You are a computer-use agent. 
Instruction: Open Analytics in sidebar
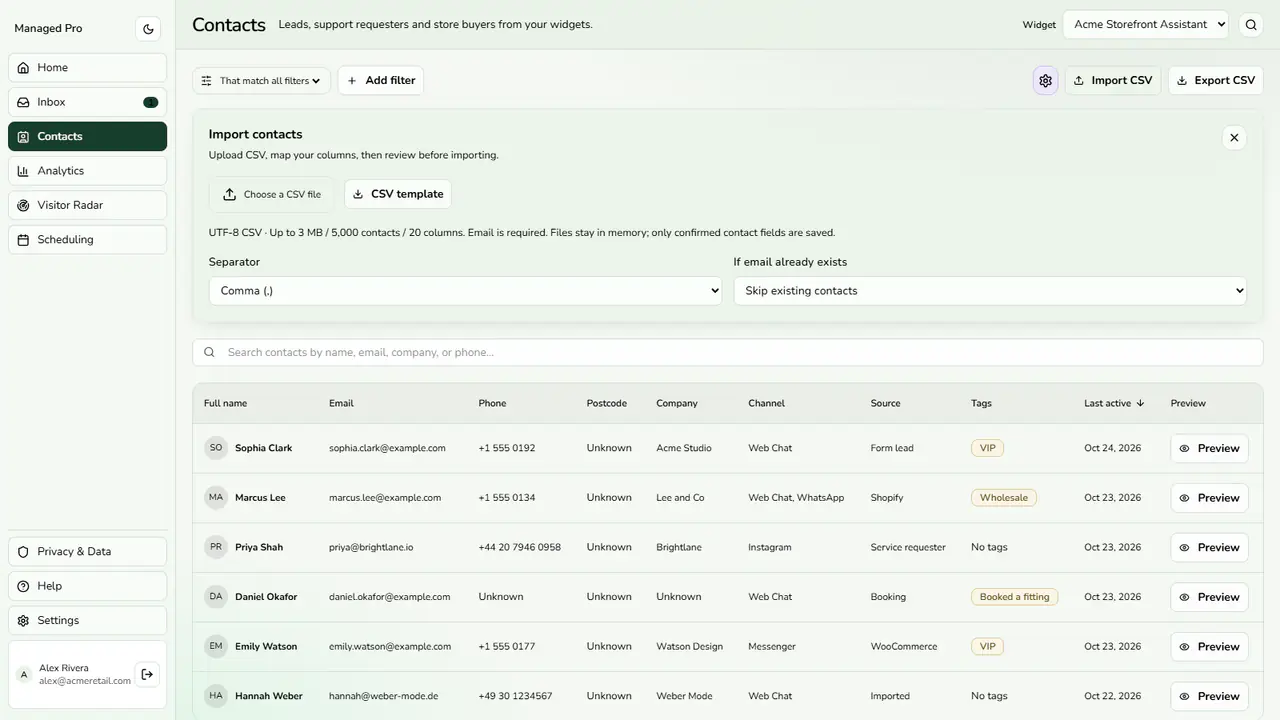(87, 171)
